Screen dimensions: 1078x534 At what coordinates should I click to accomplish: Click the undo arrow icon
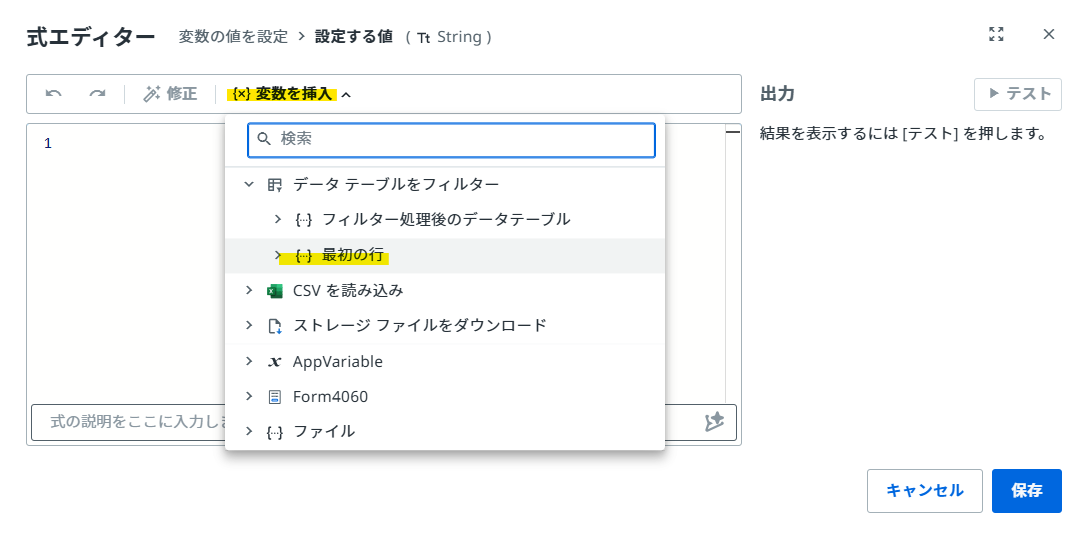pyautogui.click(x=54, y=94)
